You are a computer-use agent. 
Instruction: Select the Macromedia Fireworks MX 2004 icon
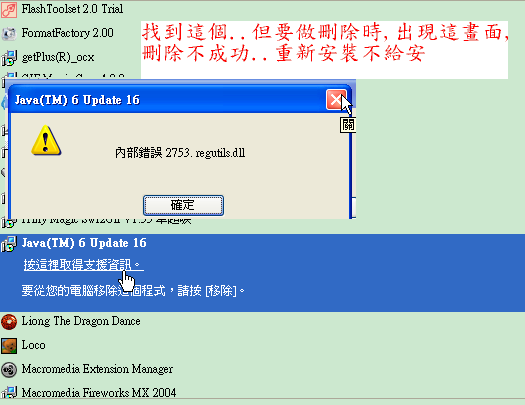[9, 393]
